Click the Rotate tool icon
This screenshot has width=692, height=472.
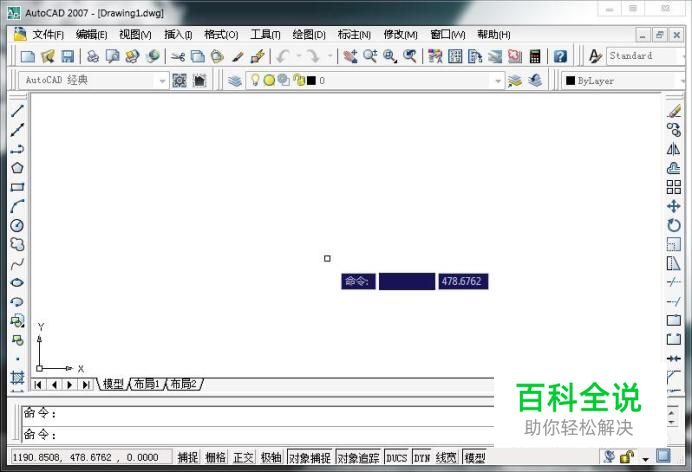point(673,225)
